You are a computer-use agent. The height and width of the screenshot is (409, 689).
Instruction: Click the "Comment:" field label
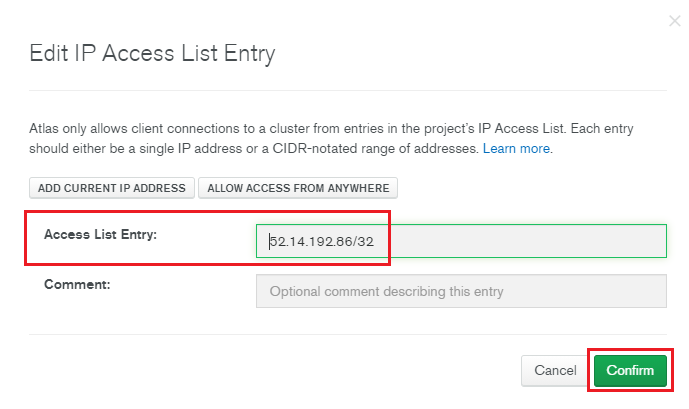(x=76, y=284)
